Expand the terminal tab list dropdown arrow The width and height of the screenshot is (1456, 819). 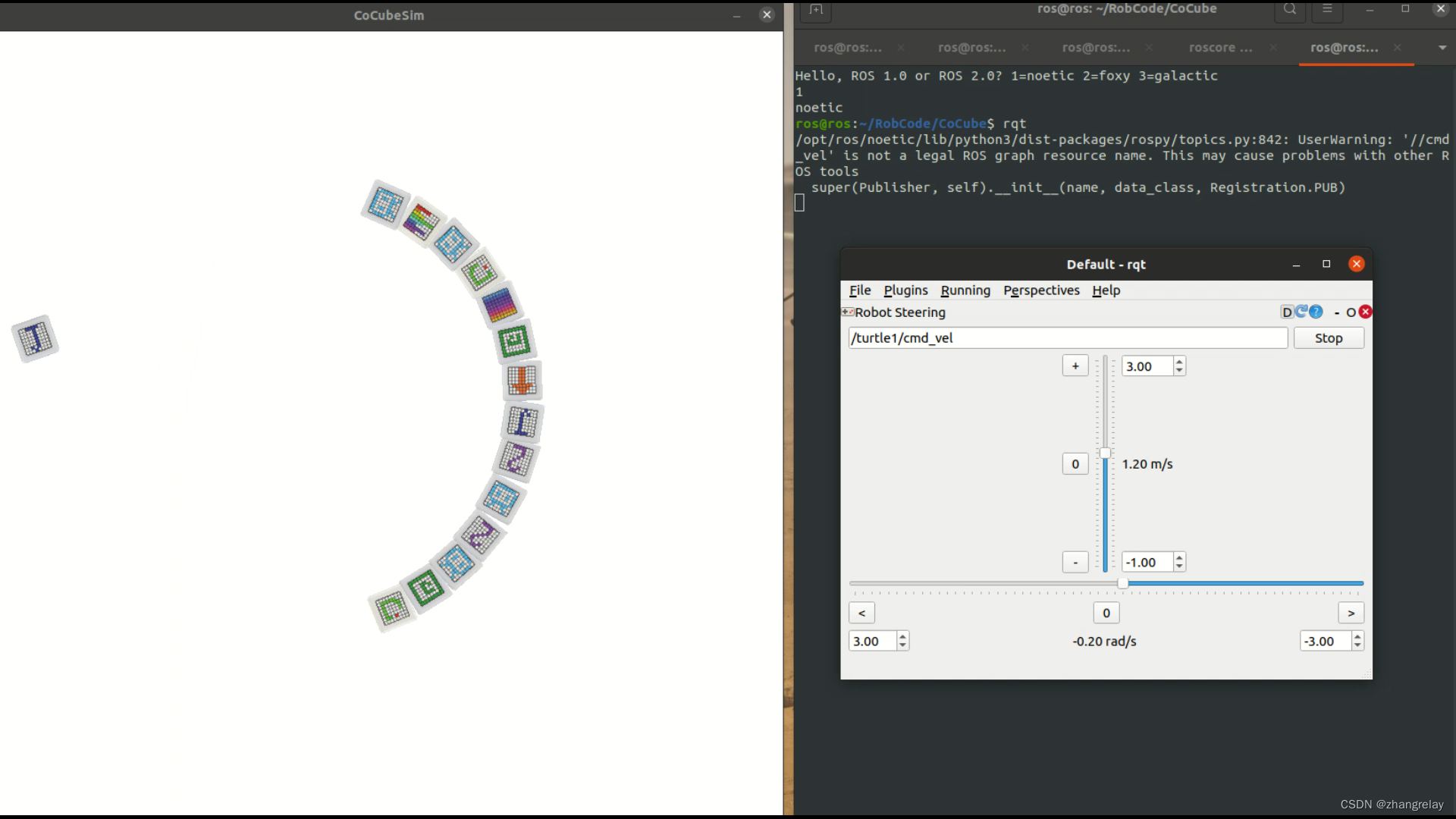coord(1442,48)
